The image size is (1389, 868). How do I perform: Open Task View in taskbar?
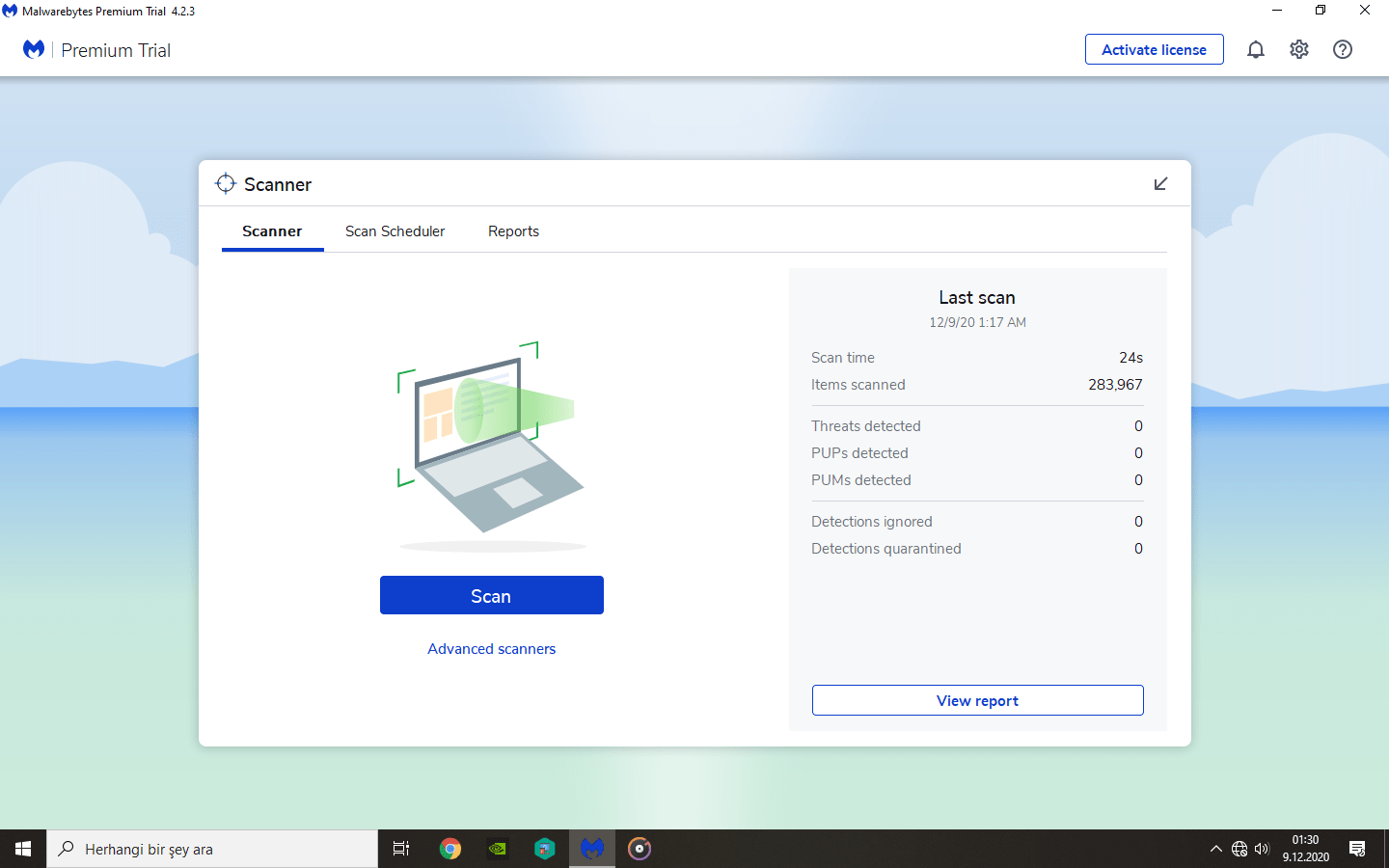(401, 849)
